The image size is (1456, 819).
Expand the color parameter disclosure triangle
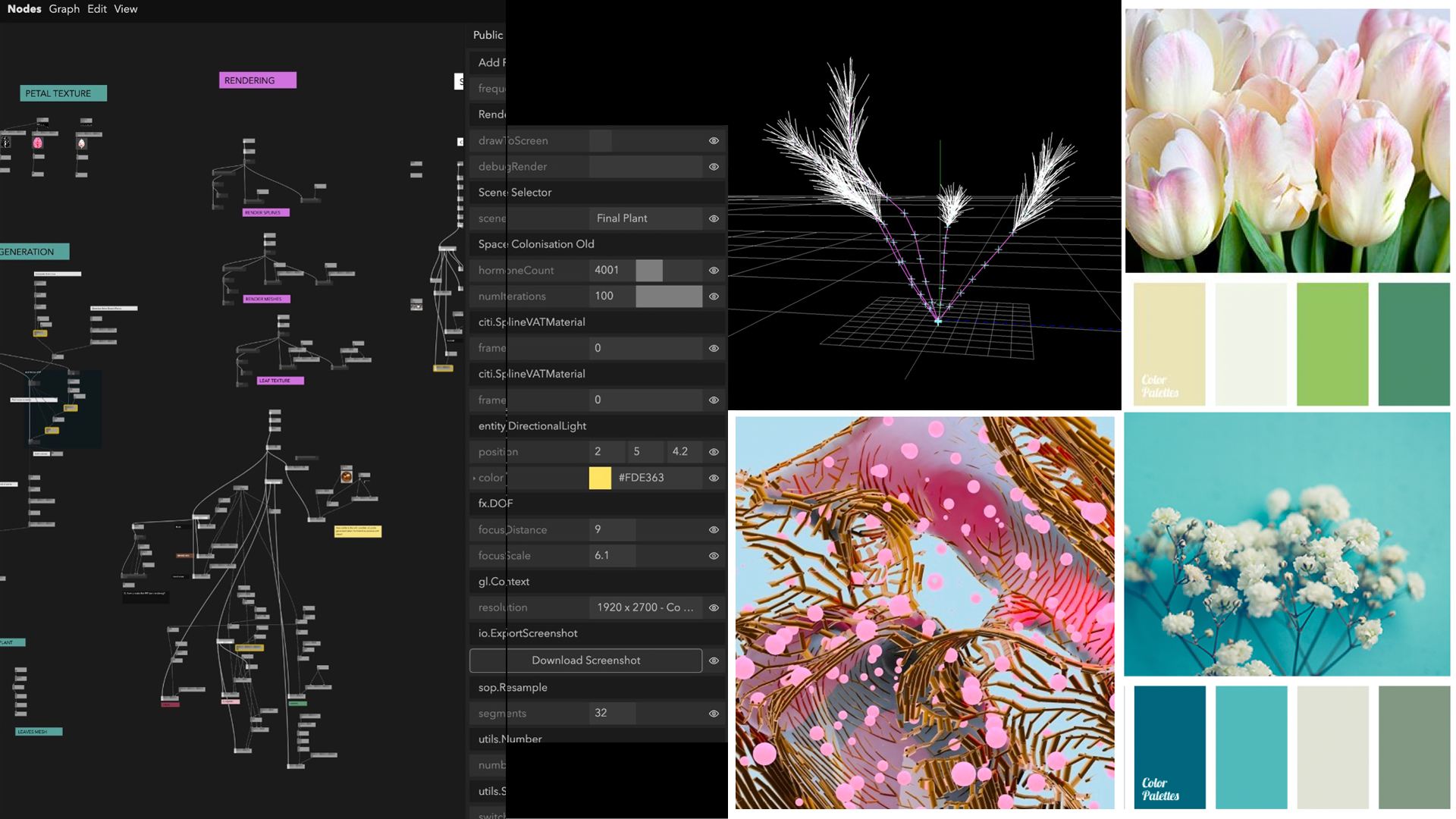click(474, 479)
